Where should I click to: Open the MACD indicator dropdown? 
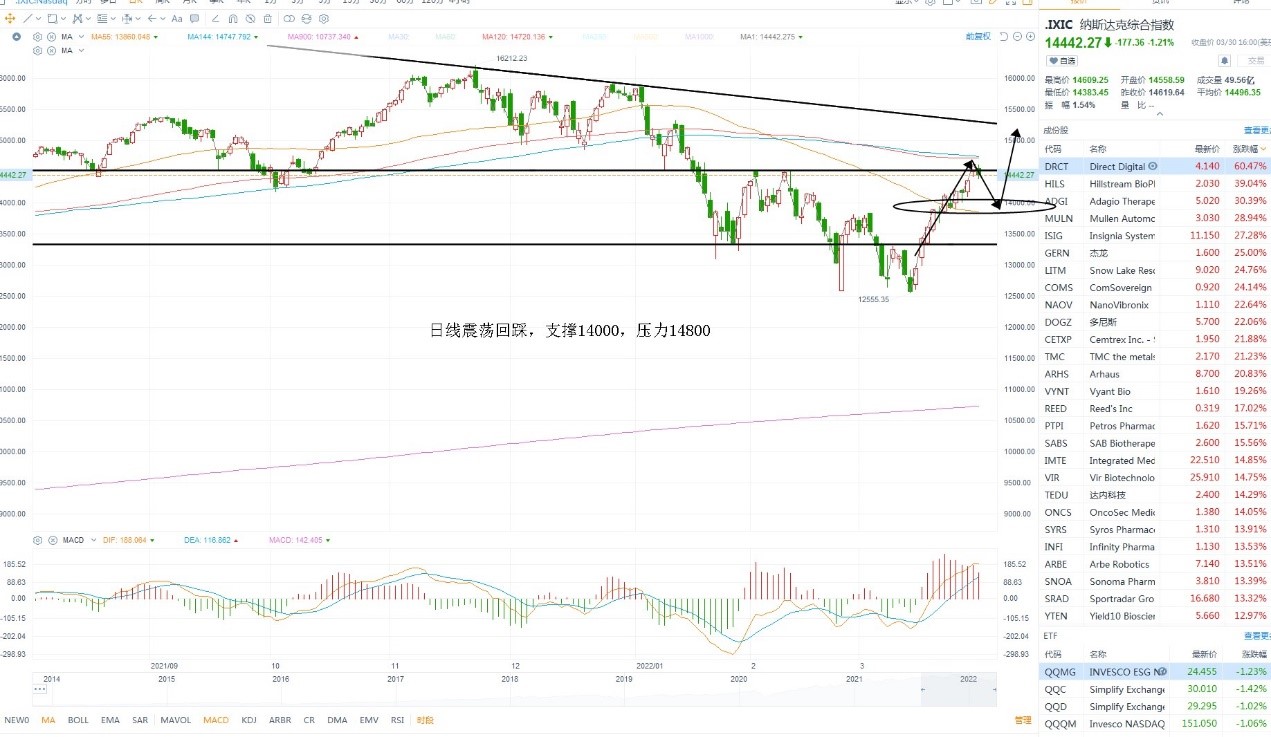(x=93, y=540)
